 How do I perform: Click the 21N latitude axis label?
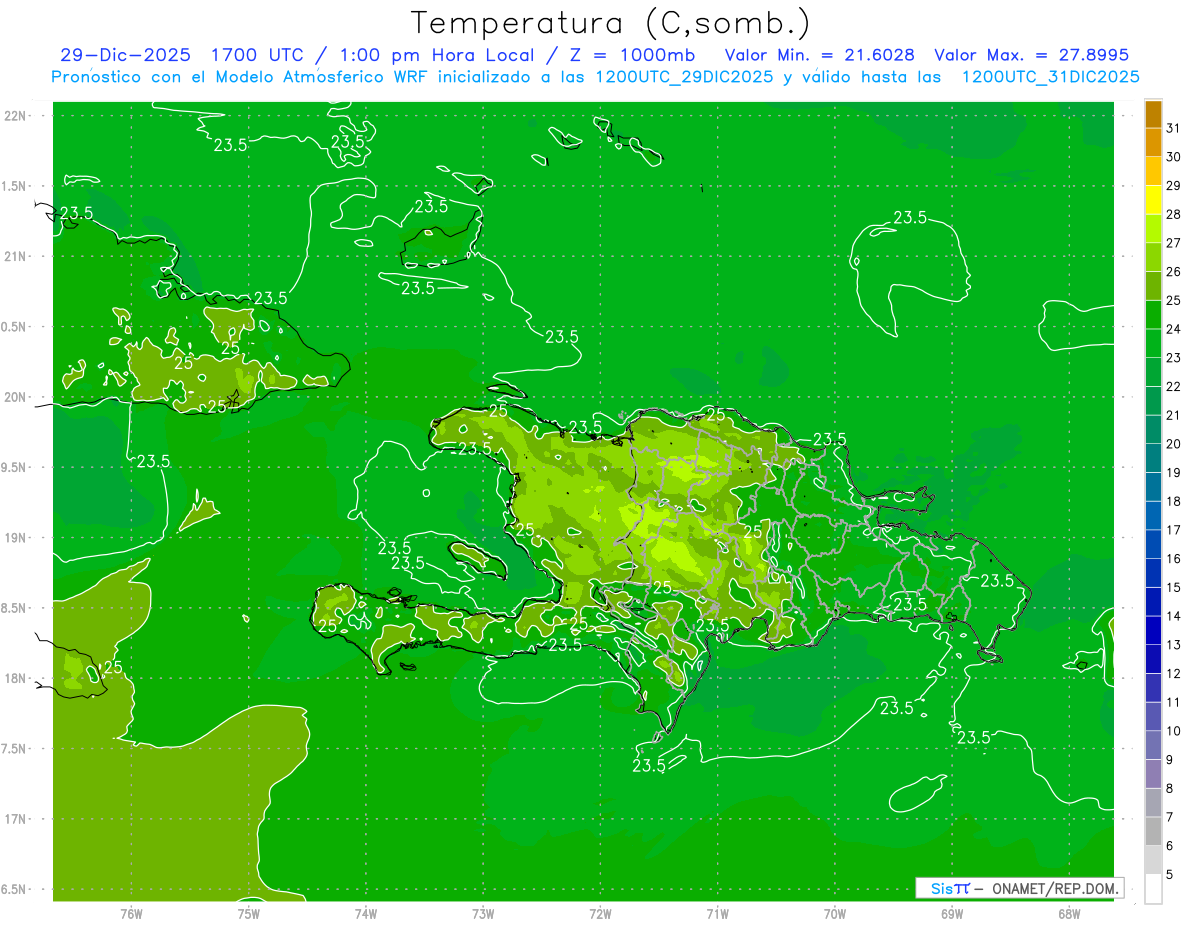(x=14, y=256)
